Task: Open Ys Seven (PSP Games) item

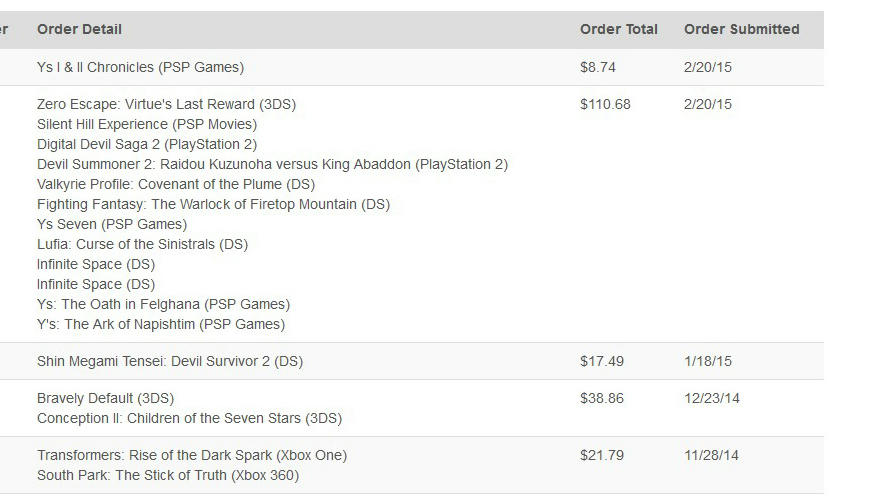Action: point(112,225)
